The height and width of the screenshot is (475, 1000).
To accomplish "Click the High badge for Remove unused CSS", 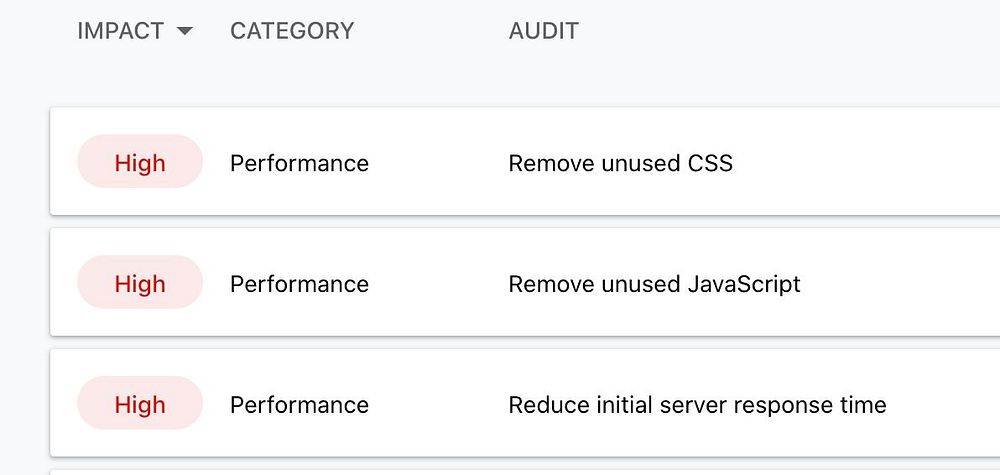I will [x=140, y=162].
